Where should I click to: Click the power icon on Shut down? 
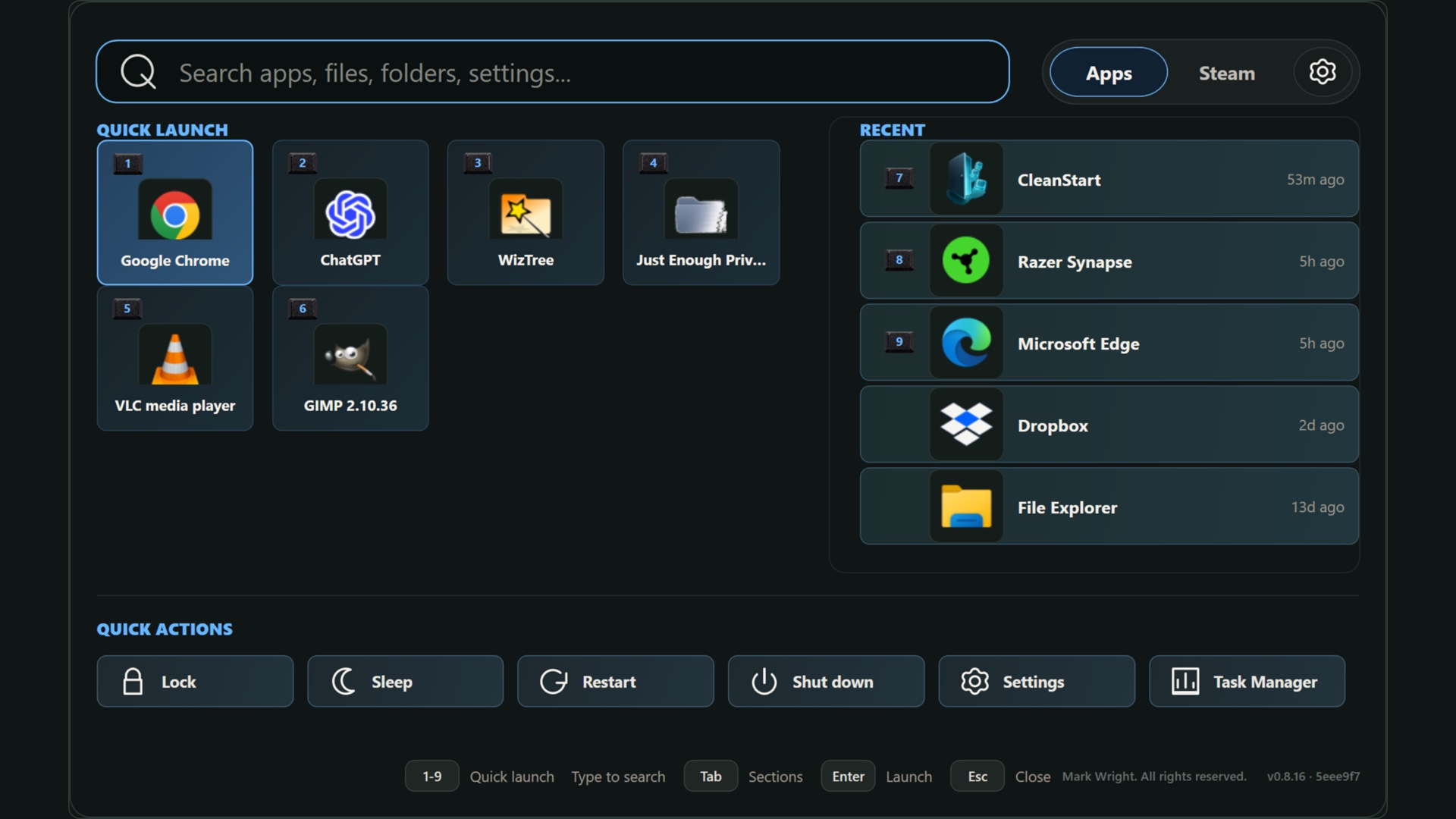764,682
